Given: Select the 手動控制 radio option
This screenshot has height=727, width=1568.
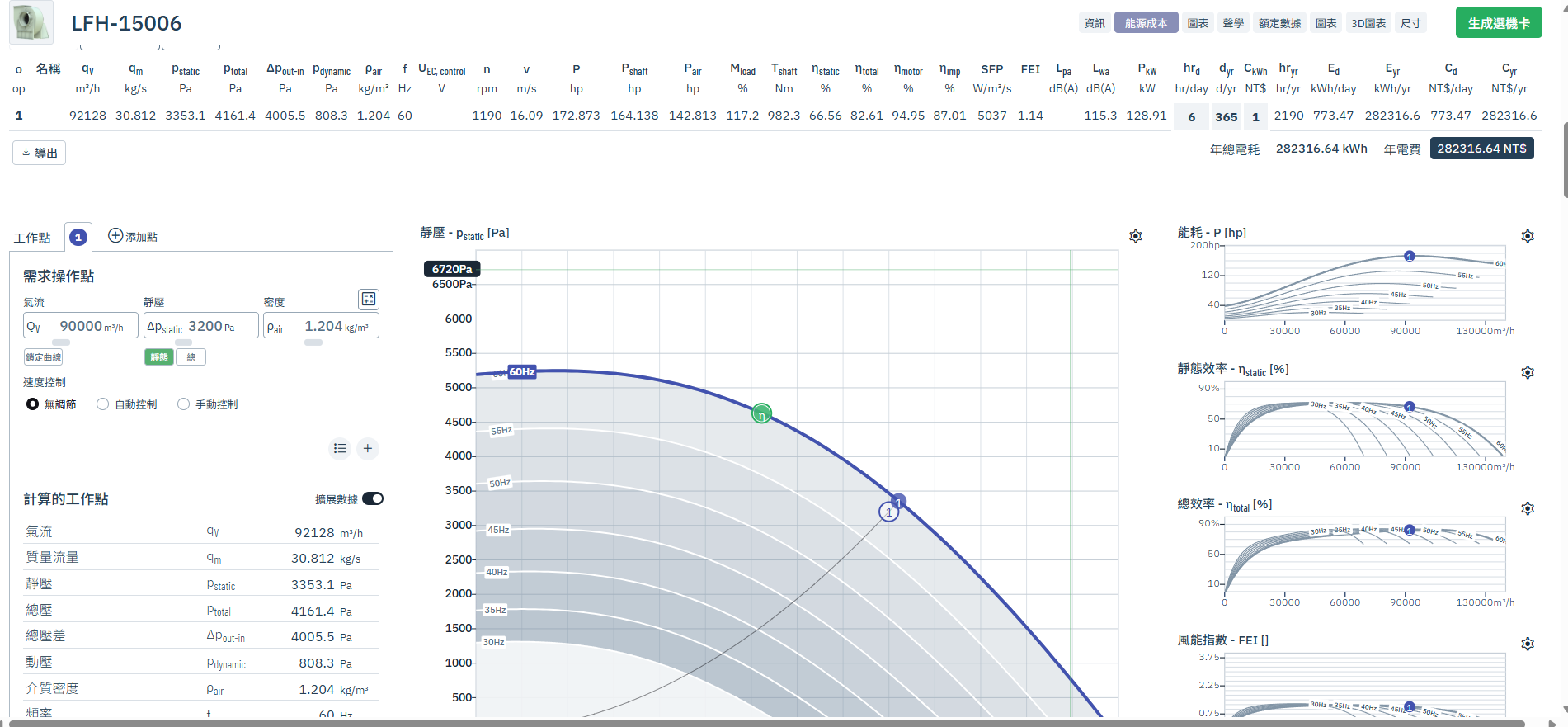Looking at the screenshot, I should click(208, 404).
